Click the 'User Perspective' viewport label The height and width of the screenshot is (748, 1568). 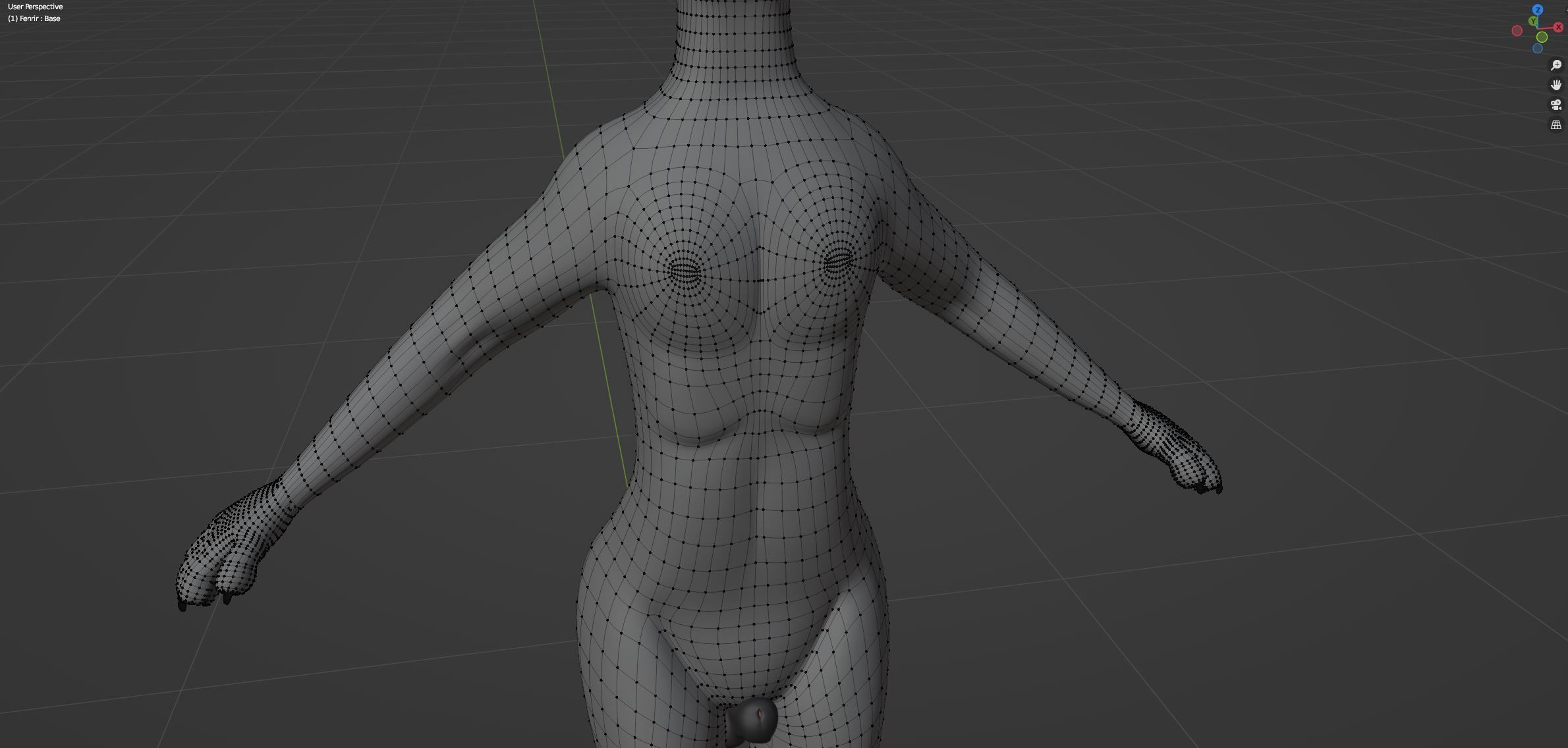36,7
